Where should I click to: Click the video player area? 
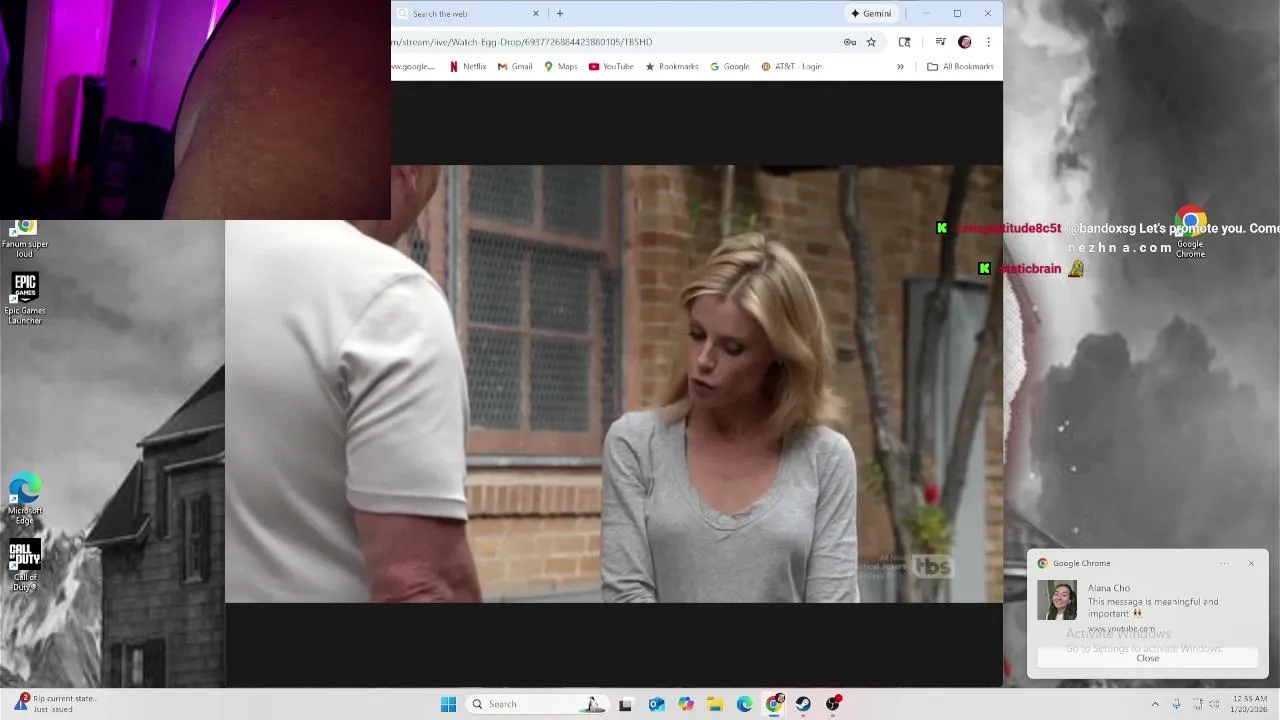[614, 384]
